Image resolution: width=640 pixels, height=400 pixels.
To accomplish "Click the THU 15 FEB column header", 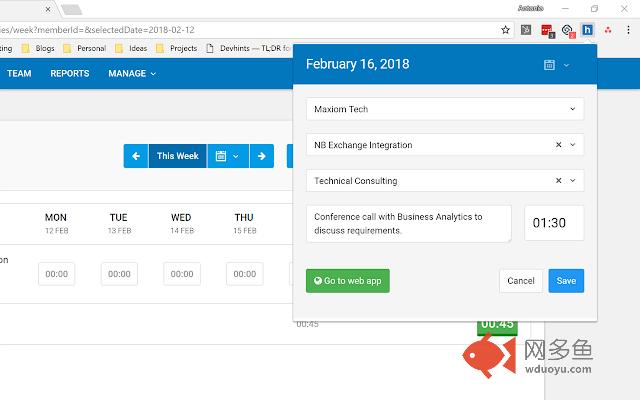I will point(244,223).
